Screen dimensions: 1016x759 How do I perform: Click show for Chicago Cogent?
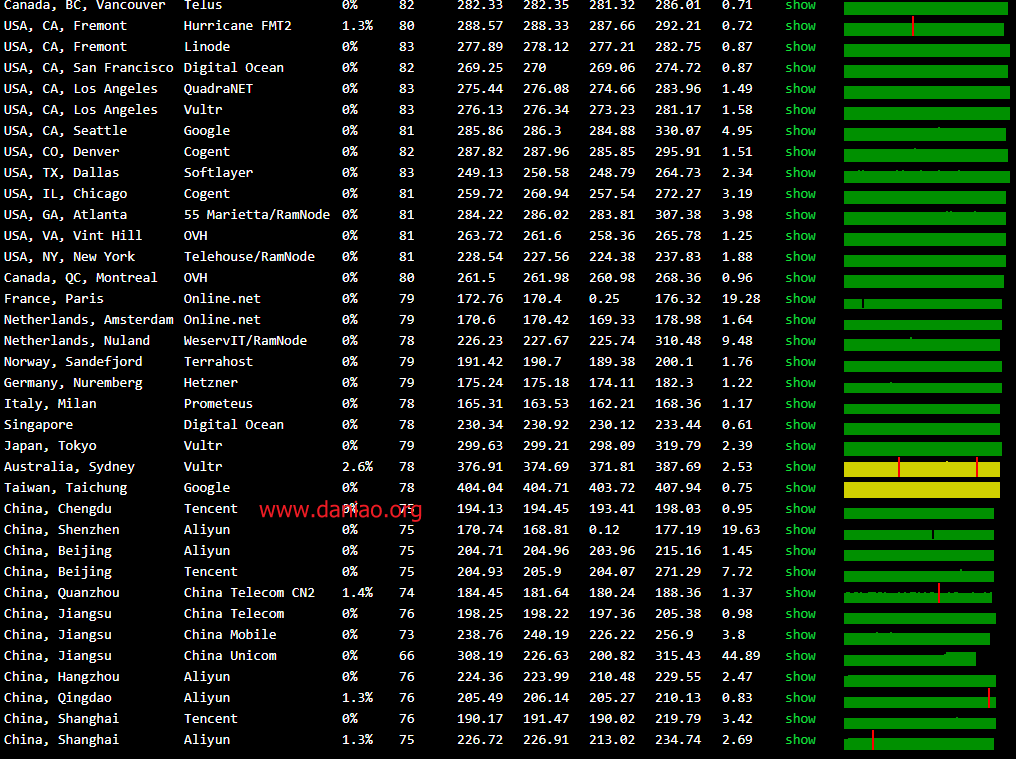click(800, 194)
